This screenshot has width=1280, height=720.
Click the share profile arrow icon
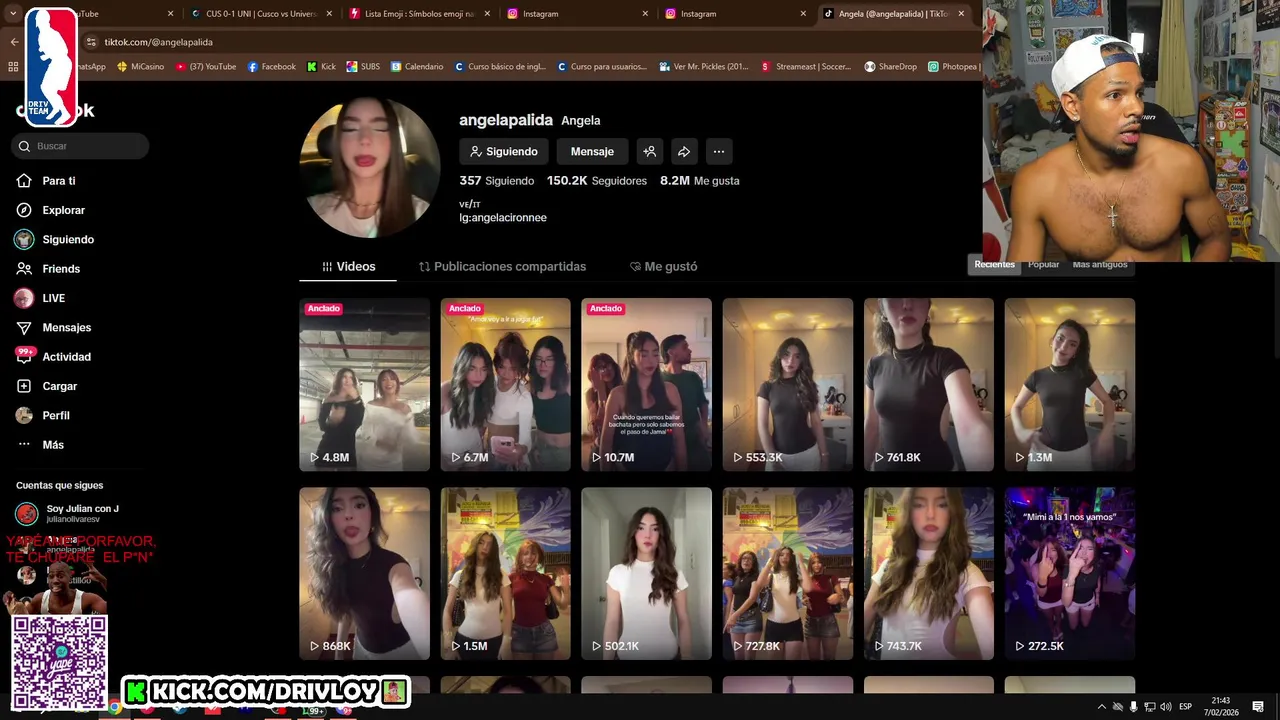click(x=684, y=152)
